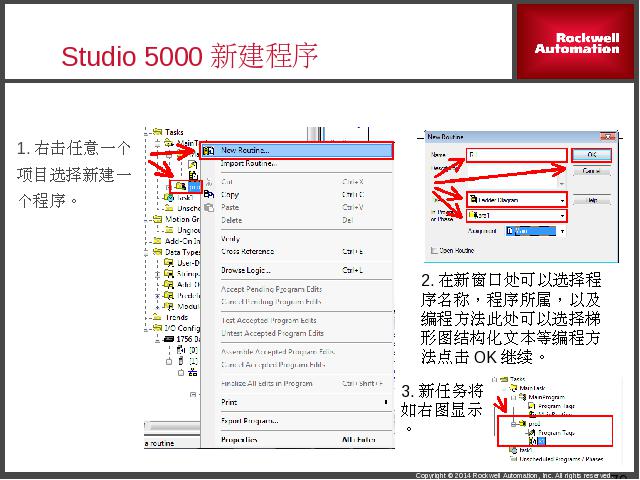Click the 1756 Backplane chassis icon
The image size is (640, 480).
(x=169, y=339)
